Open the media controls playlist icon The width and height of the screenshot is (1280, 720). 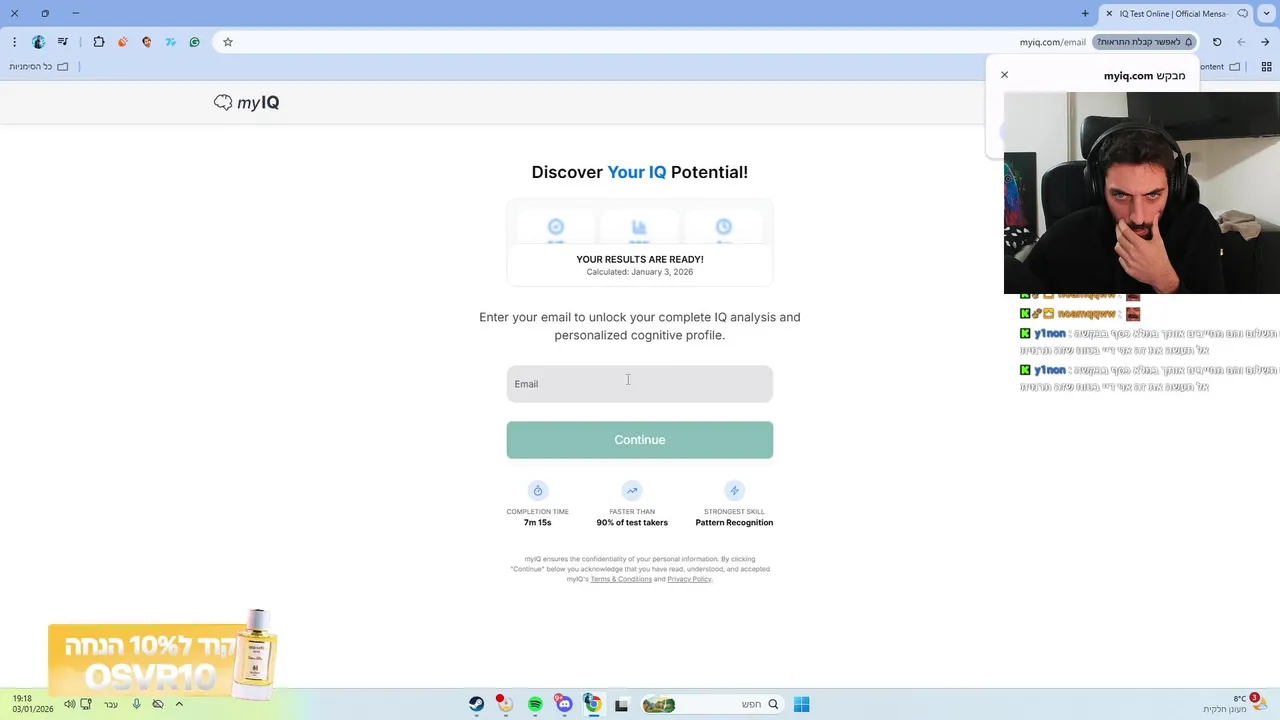(63, 42)
